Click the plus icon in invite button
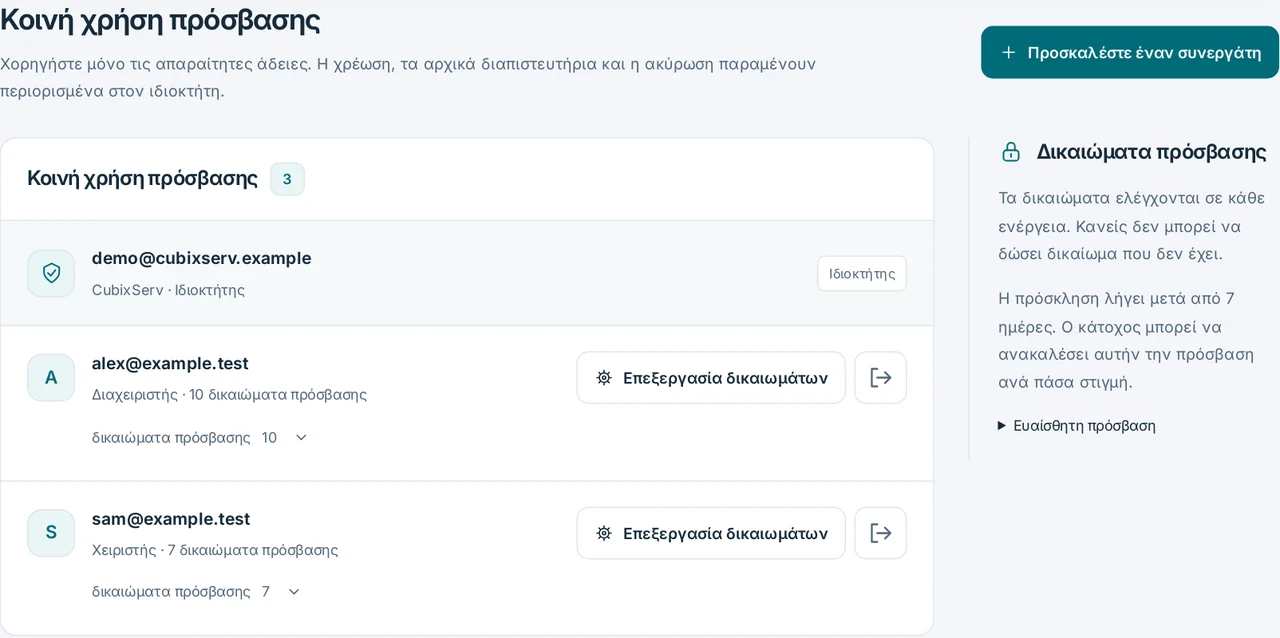This screenshot has width=1280, height=638. point(1009,52)
